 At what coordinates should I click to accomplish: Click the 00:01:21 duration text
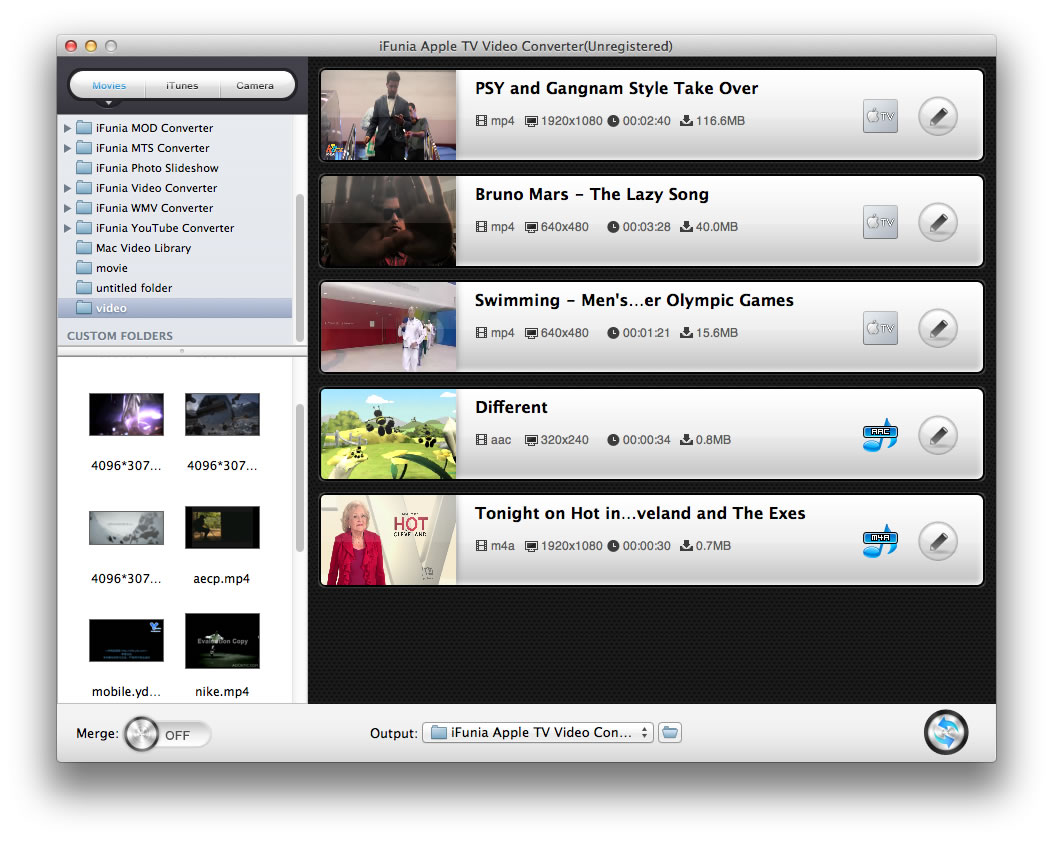646,333
